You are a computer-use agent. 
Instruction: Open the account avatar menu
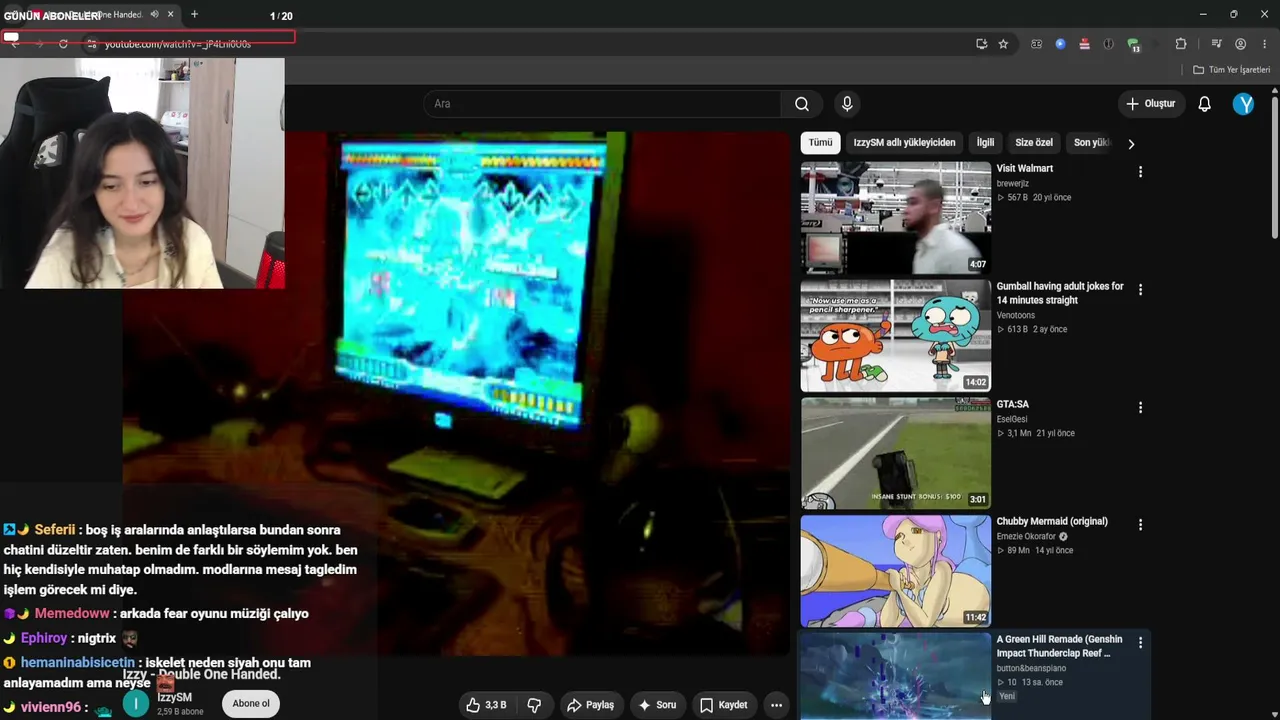pos(1243,104)
